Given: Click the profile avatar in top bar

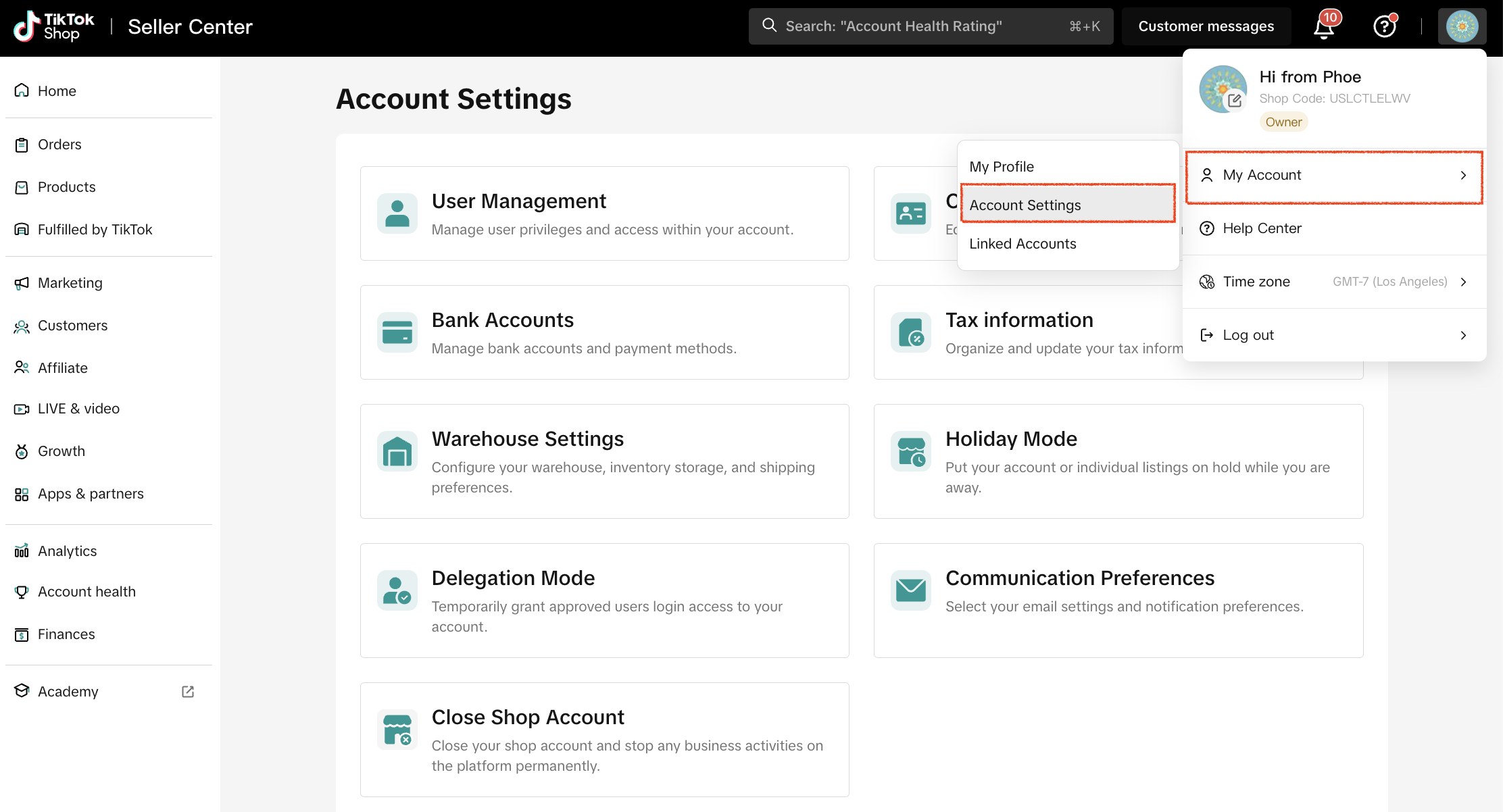Looking at the screenshot, I should tap(1462, 27).
